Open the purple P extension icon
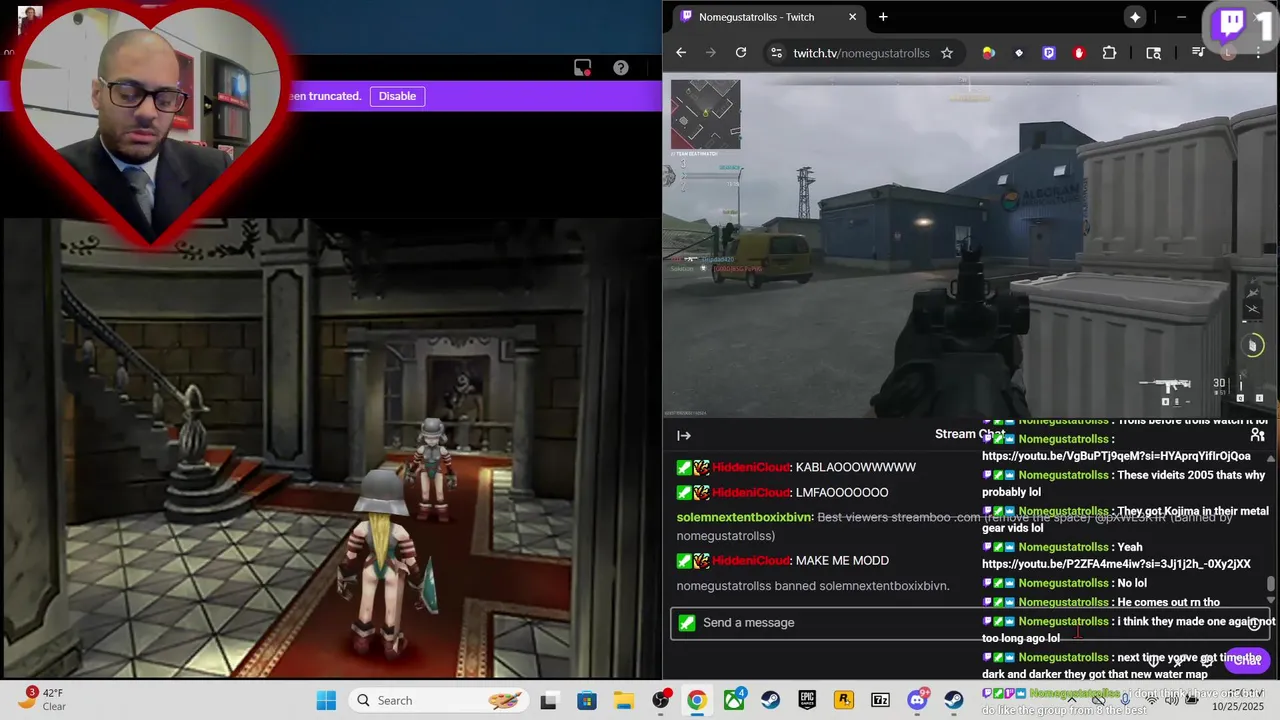Viewport: 1280px width, 720px height. pos(1049,53)
